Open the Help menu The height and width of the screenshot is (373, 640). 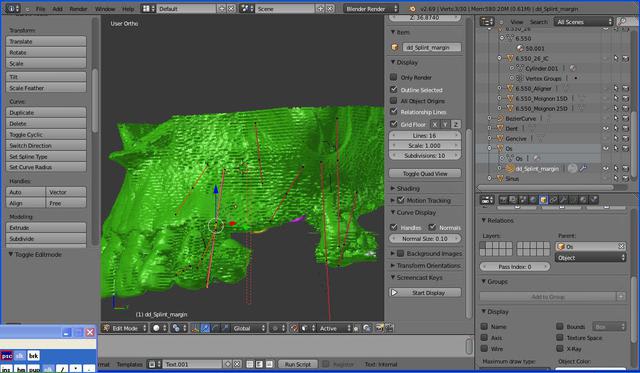click(128, 9)
